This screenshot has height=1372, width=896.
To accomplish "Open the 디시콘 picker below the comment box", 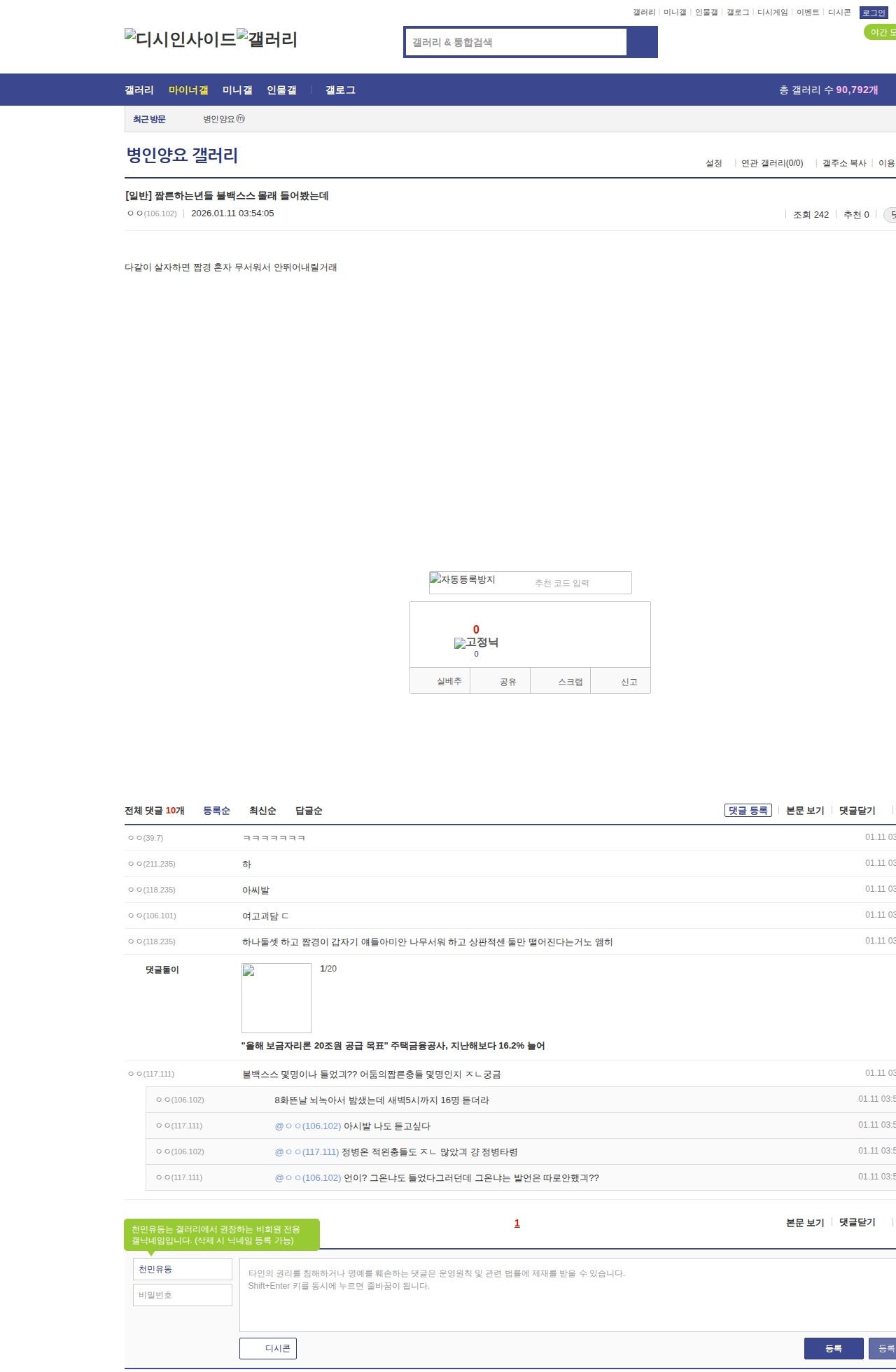I will click(x=268, y=1348).
